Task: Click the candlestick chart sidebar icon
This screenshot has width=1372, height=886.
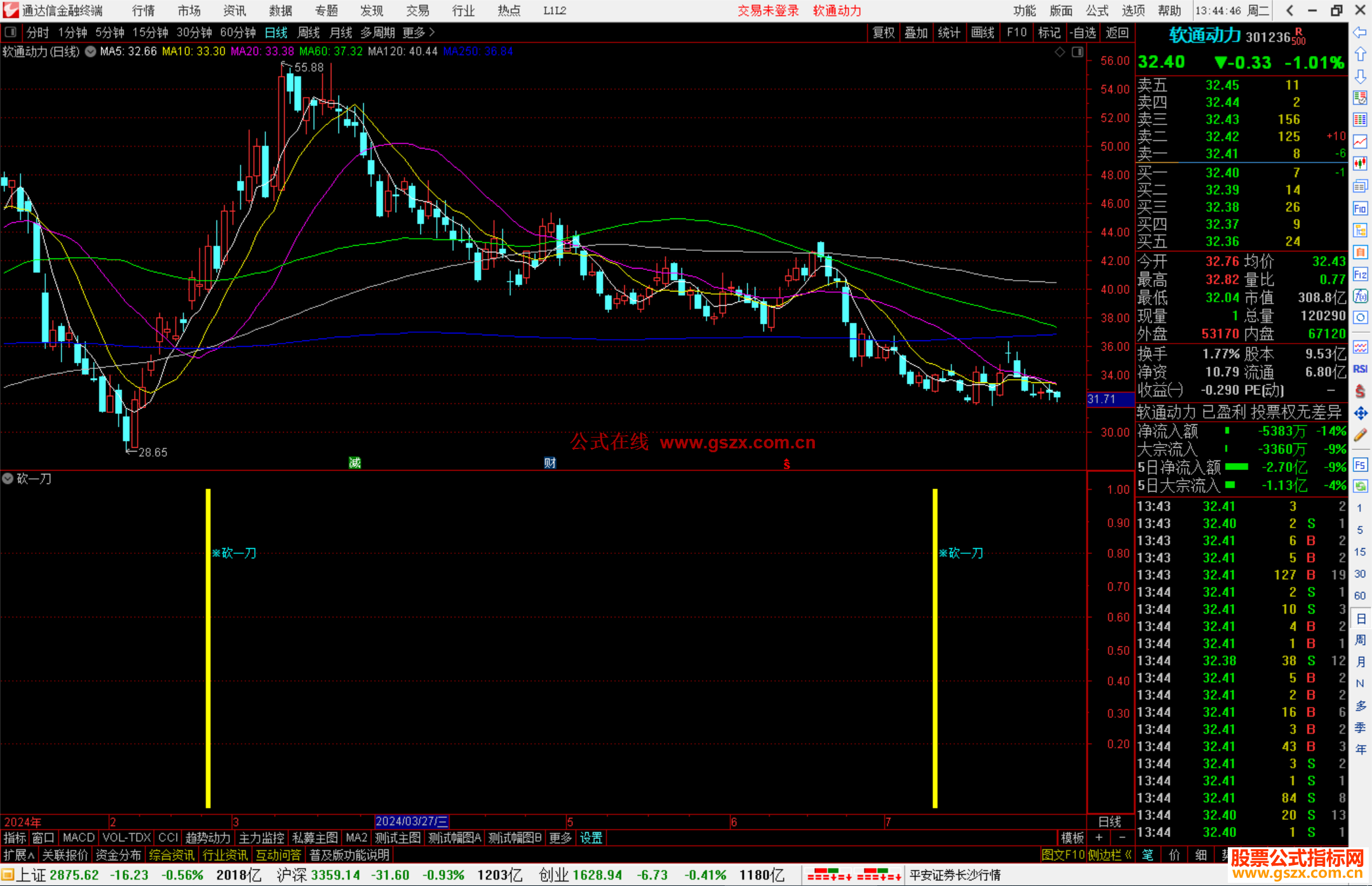Action: click(1360, 163)
